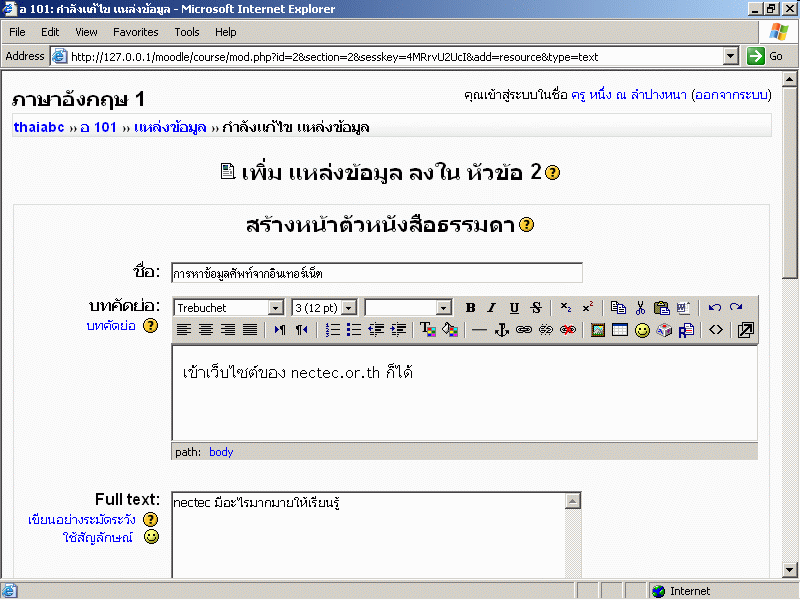
Task: Toggle underline formatting in the editor
Action: point(514,308)
